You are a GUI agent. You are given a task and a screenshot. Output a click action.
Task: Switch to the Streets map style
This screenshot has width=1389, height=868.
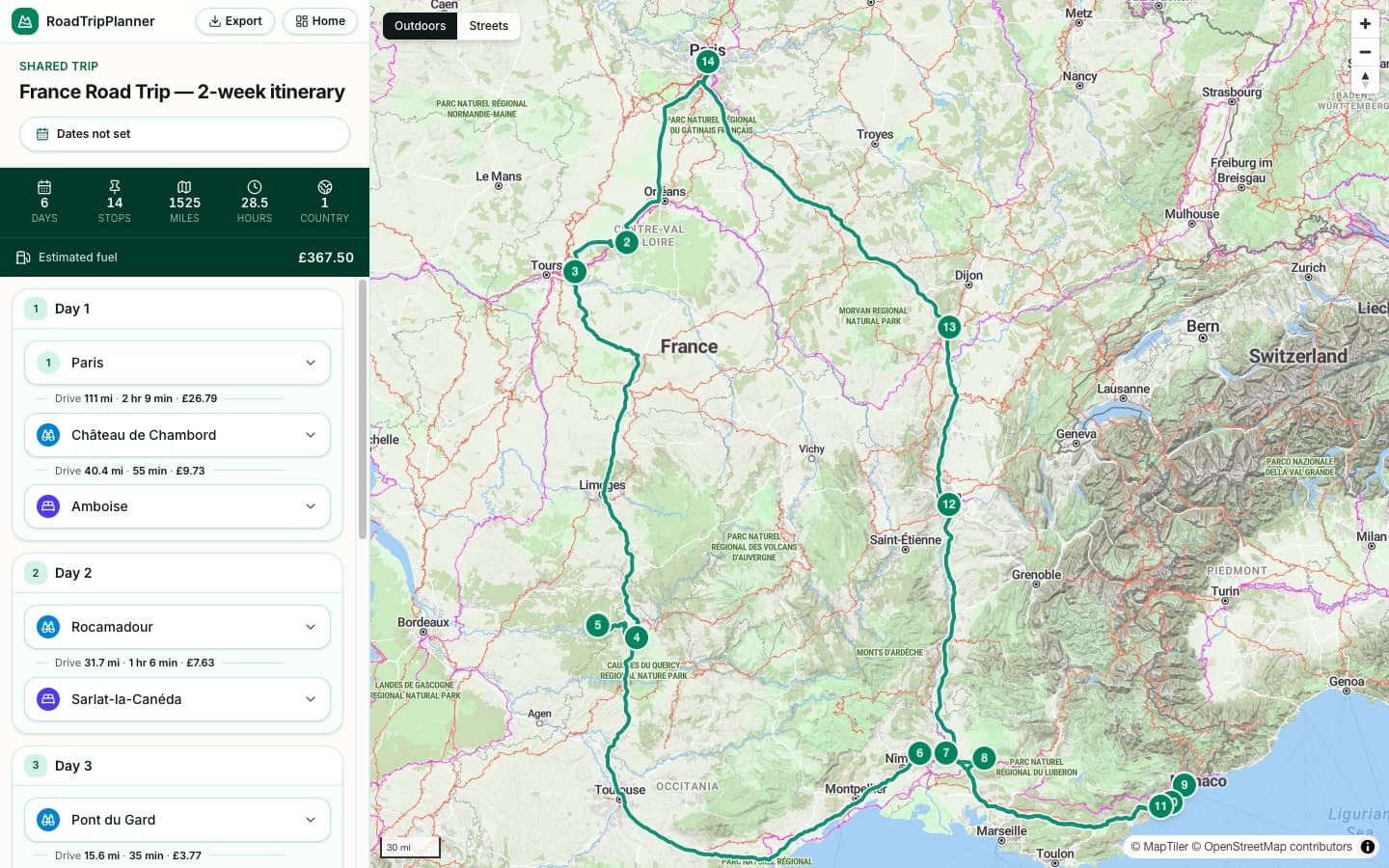[x=489, y=26]
